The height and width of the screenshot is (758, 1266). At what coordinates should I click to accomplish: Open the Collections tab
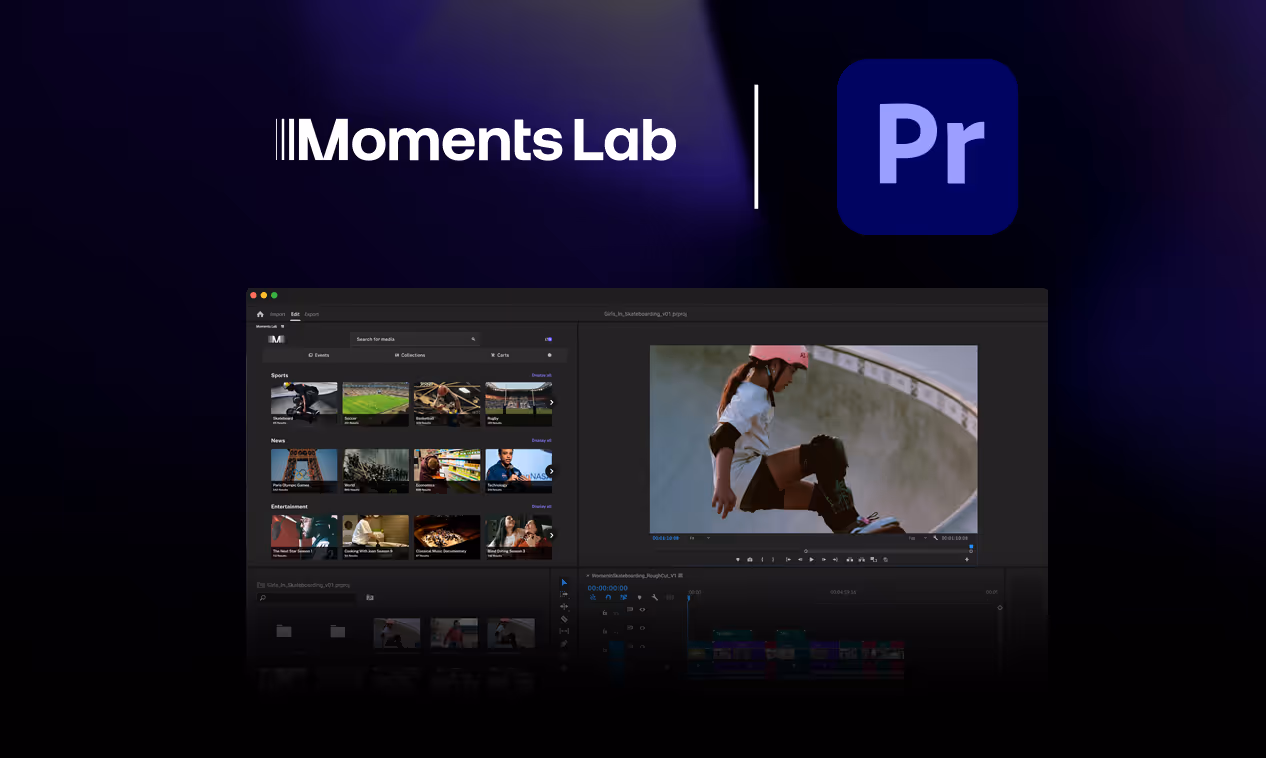click(x=410, y=355)
